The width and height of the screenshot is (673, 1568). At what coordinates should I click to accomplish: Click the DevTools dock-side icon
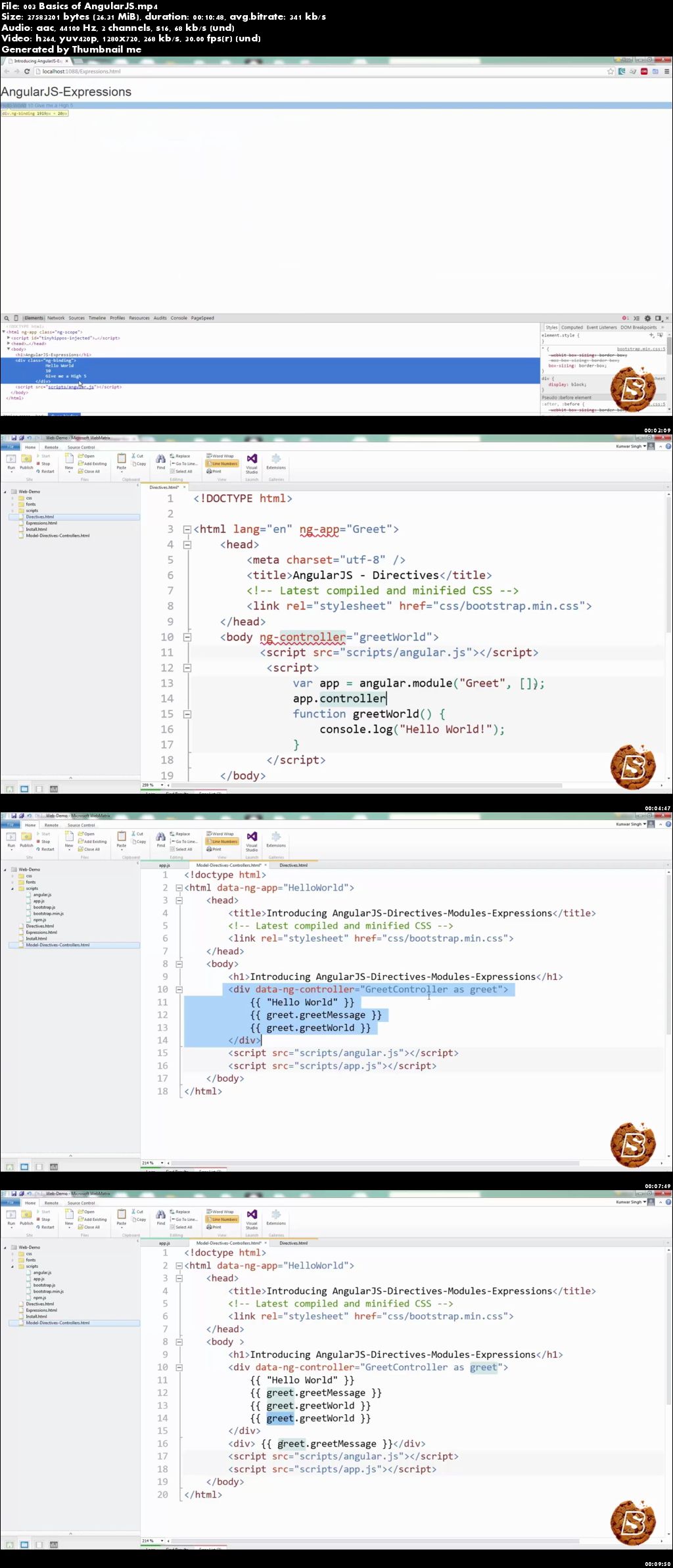click(658, 318)
